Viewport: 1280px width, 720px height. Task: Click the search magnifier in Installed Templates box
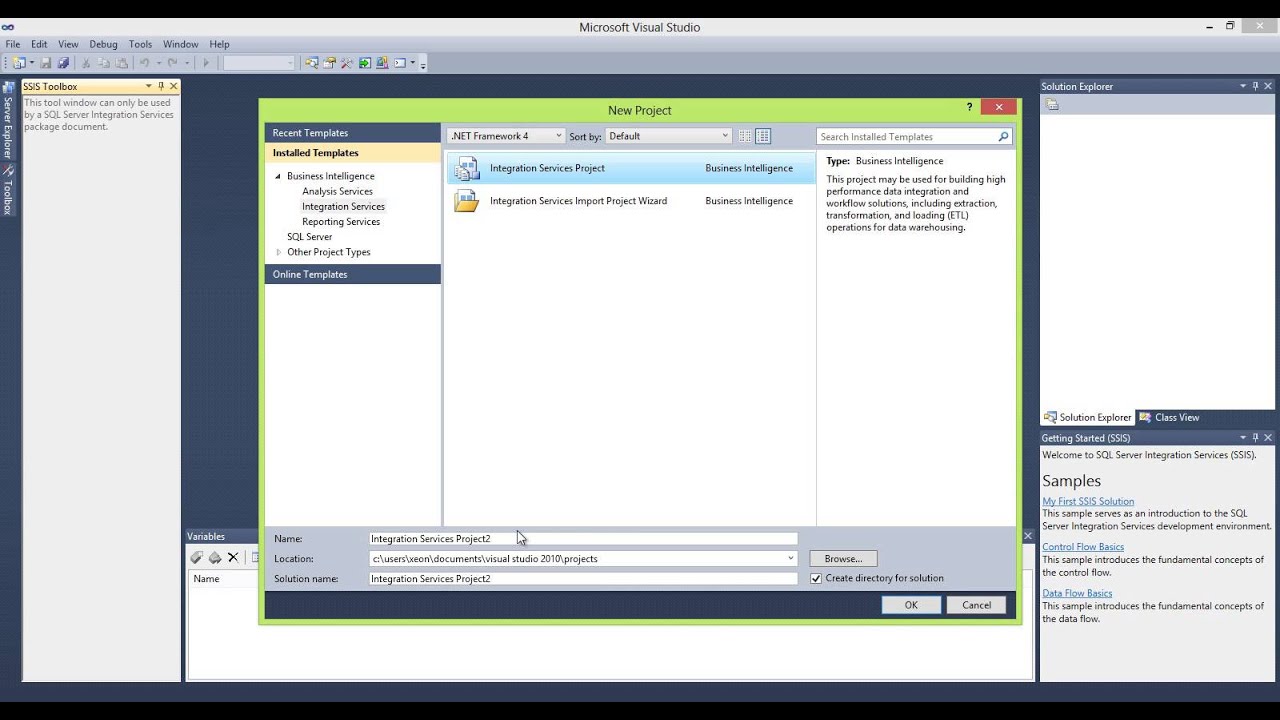pyautogui.click(x=1003, y=136)
